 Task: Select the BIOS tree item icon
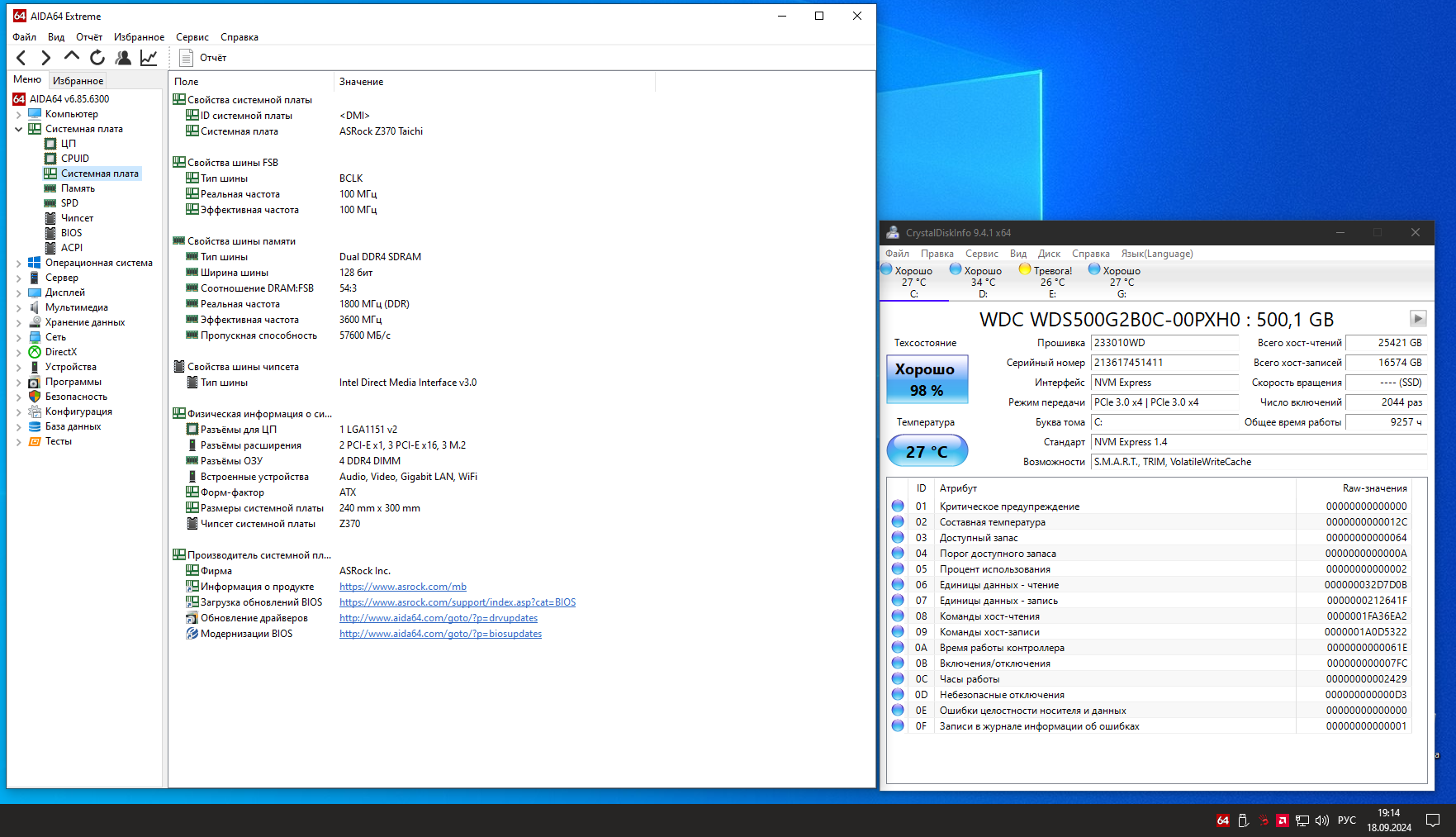click(50, 233)
